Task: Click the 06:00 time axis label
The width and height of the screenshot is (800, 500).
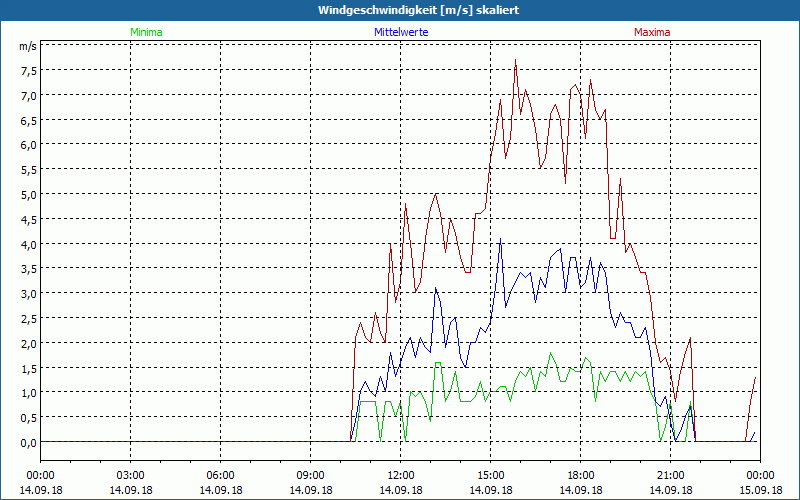Action: point(220,476)
